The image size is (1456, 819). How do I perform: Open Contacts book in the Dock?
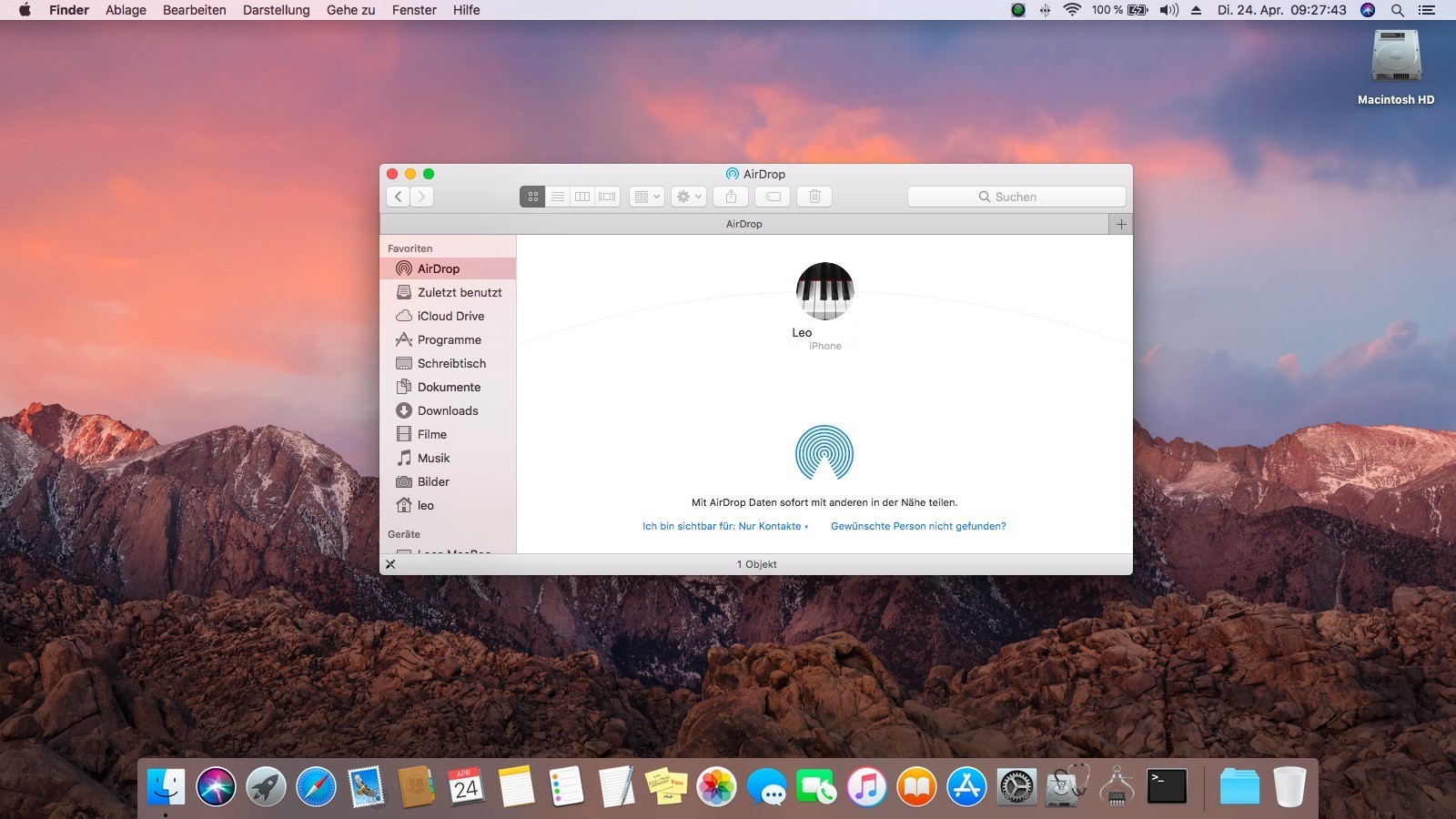(416, 786)
